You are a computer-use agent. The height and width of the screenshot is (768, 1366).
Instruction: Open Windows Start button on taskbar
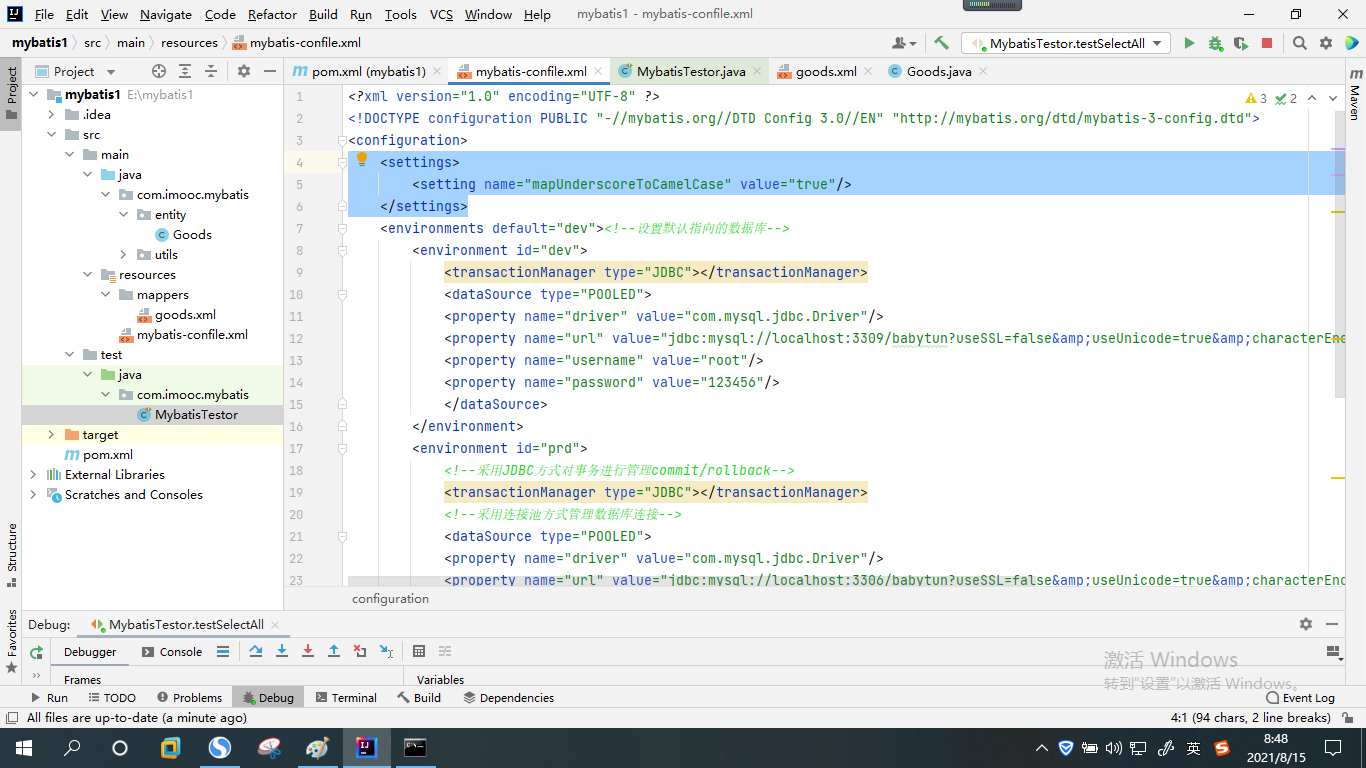click(23, 747)
